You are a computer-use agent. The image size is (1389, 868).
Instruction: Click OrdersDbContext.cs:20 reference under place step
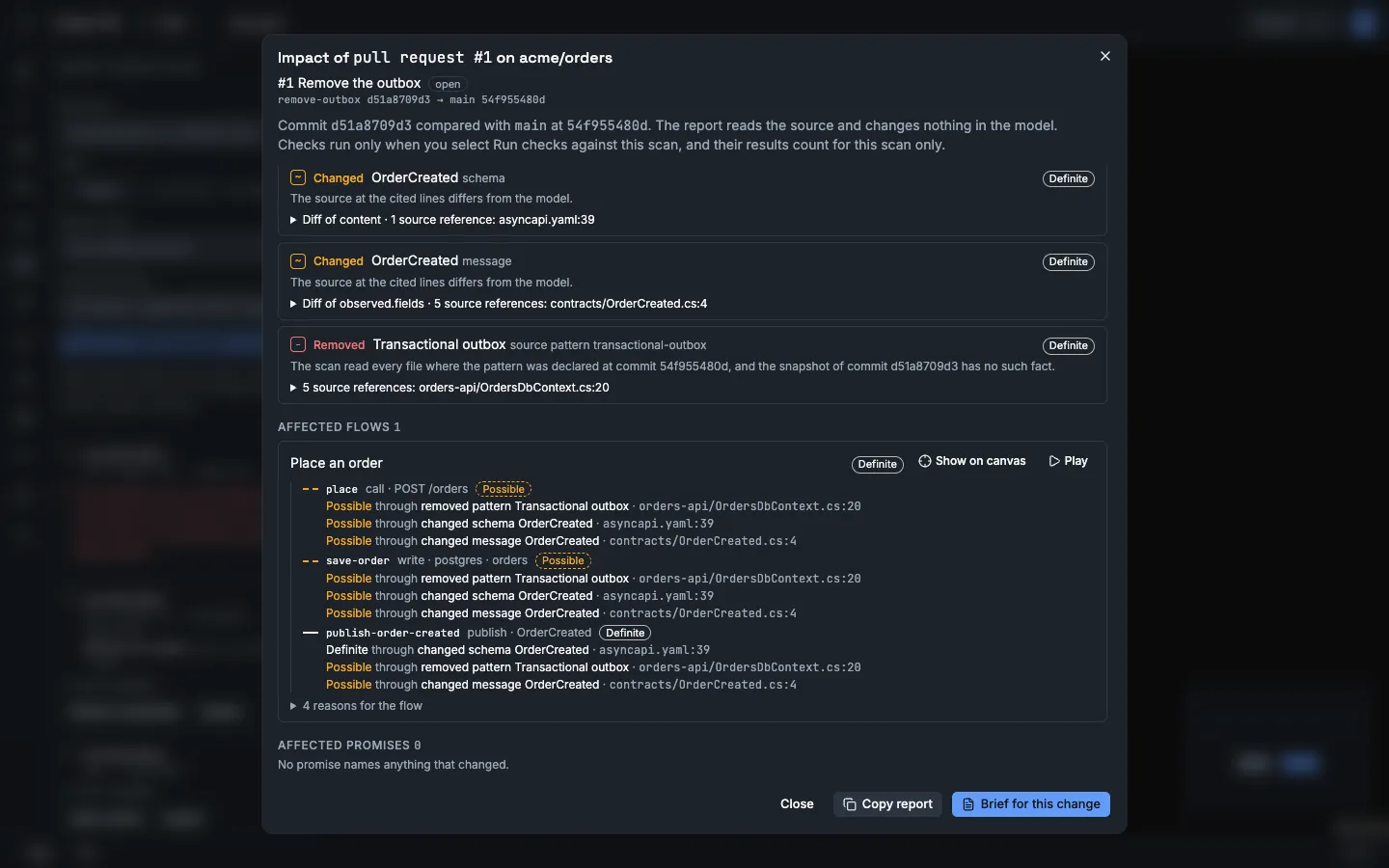click(x=749, y=506)
